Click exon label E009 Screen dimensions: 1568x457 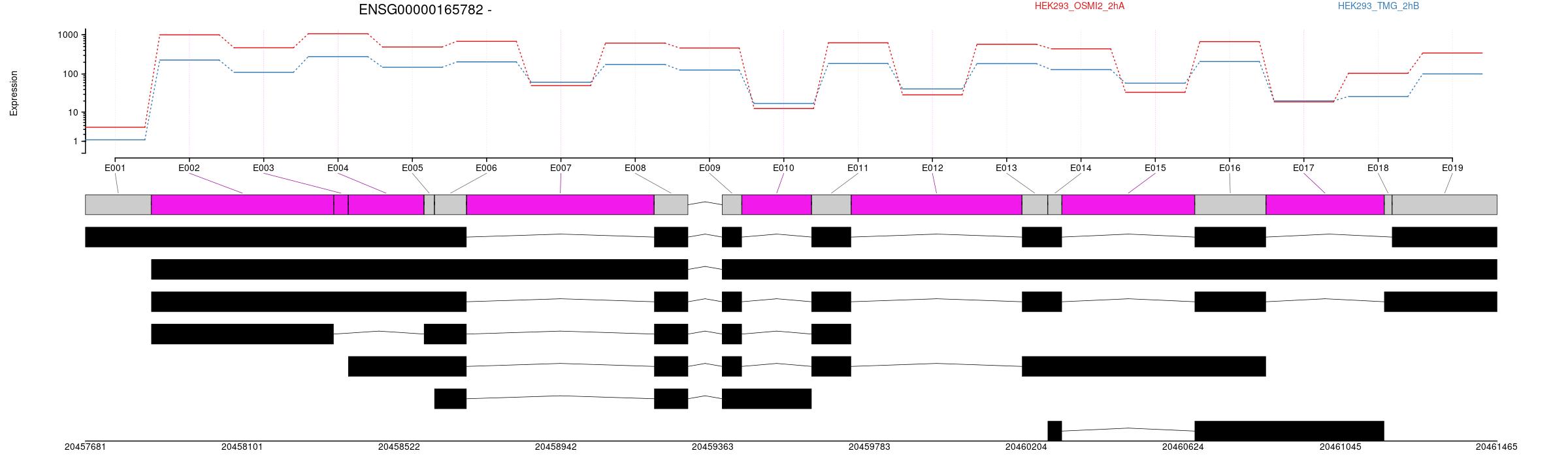[x=710, y=168]
